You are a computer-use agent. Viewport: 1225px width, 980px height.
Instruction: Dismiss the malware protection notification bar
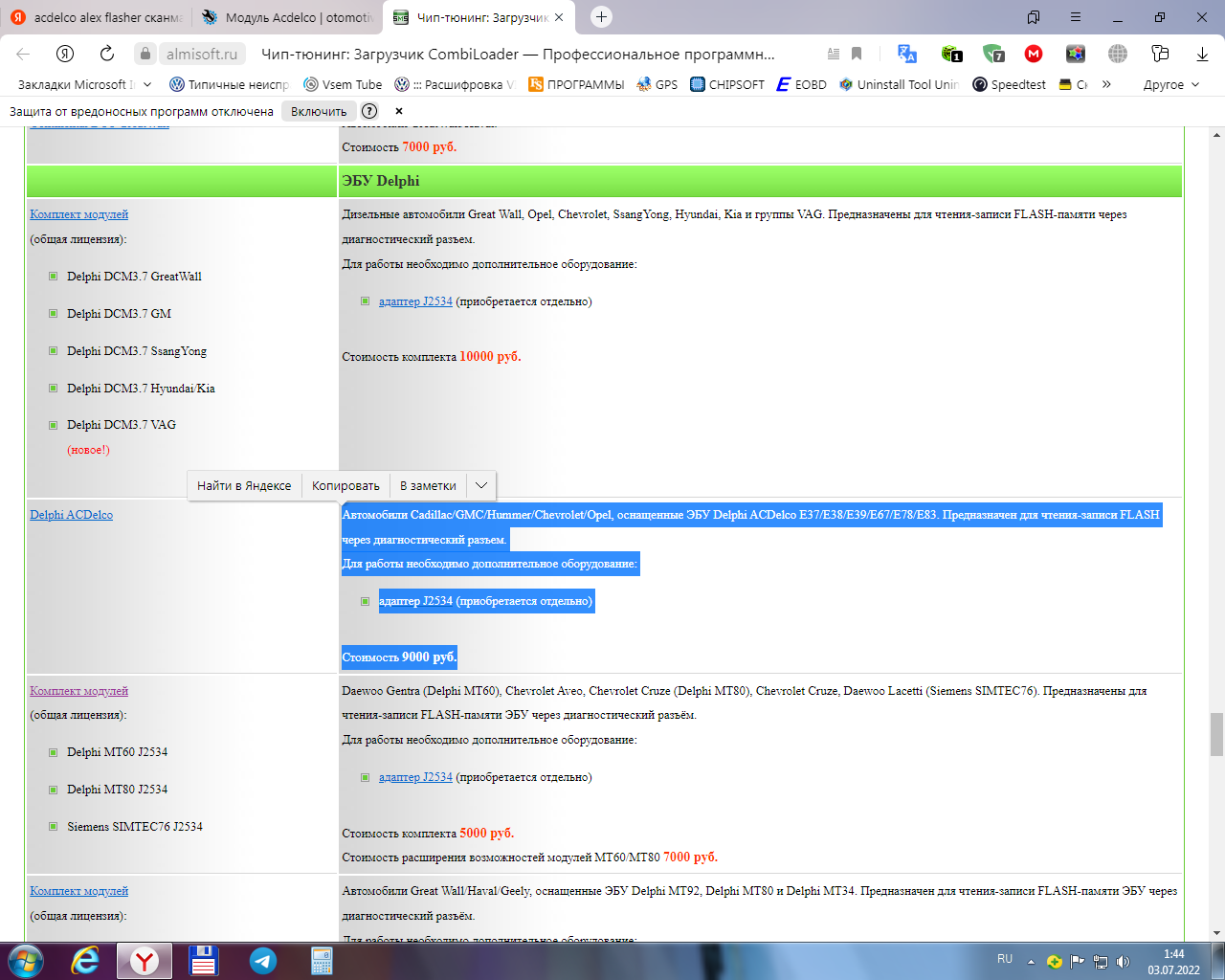(399, 111)
